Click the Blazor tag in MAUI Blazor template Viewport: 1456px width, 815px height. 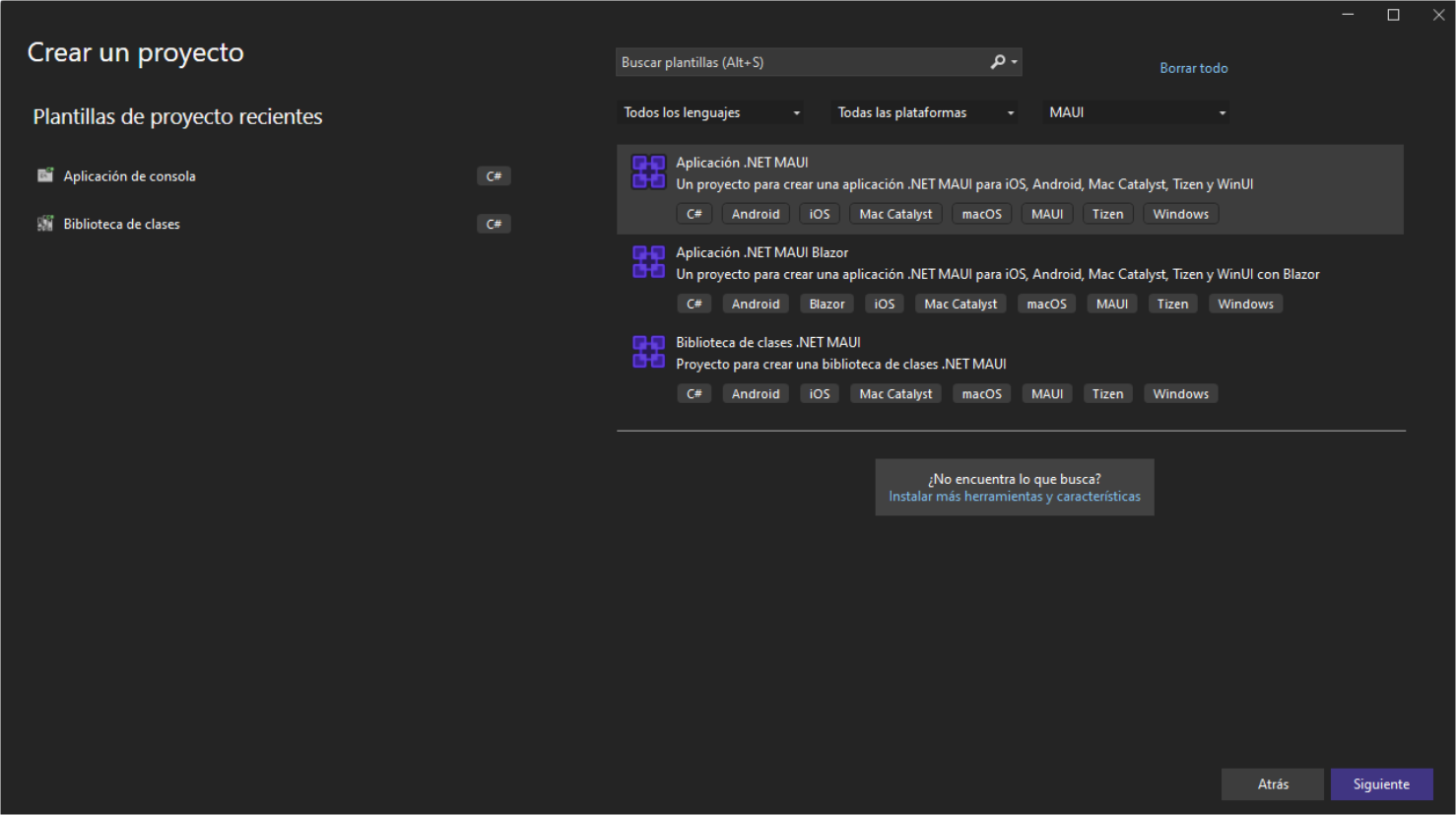tap(827, 304)
